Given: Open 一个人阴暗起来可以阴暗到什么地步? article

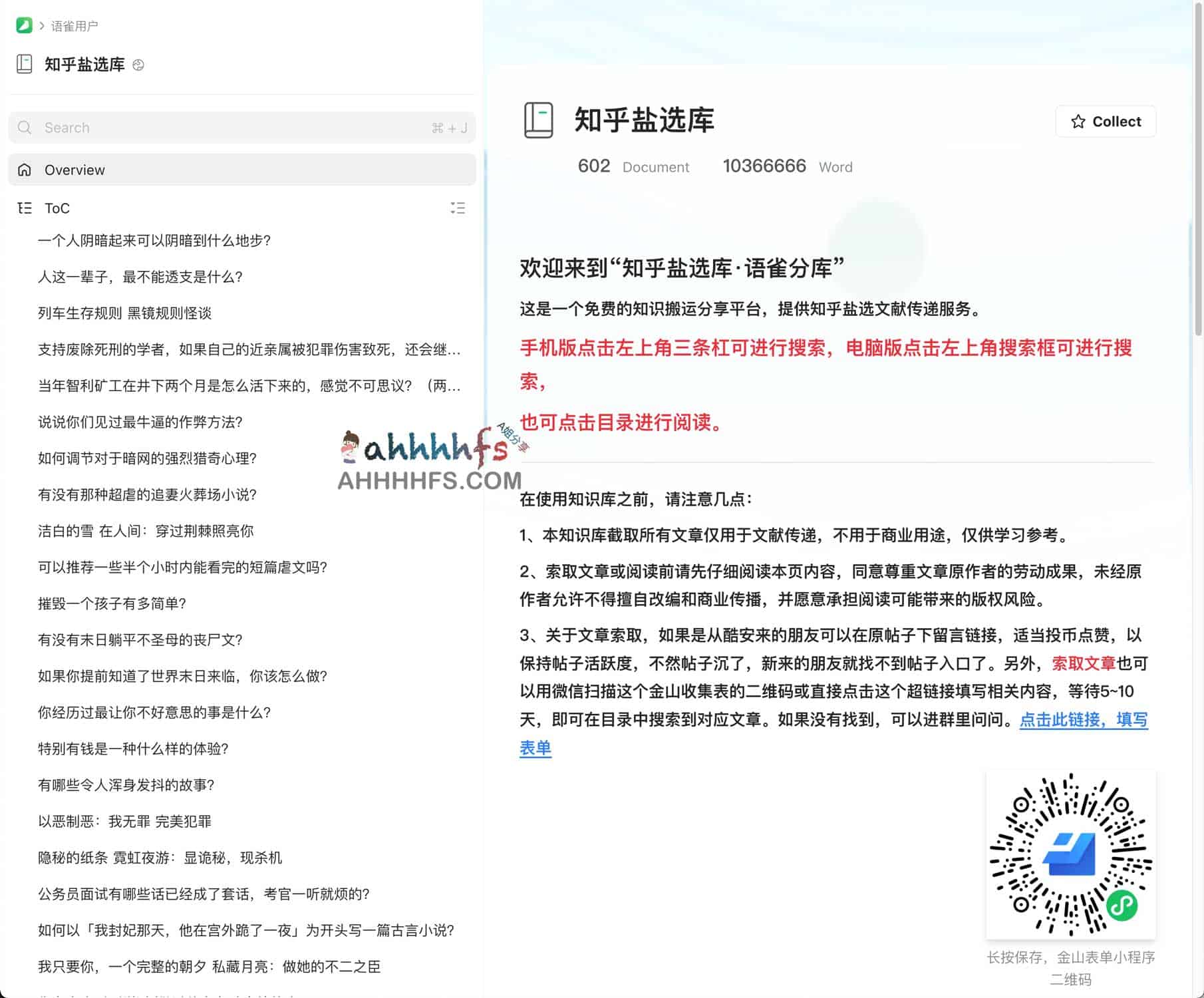Looking at the screenshot, I should (154, 240).
